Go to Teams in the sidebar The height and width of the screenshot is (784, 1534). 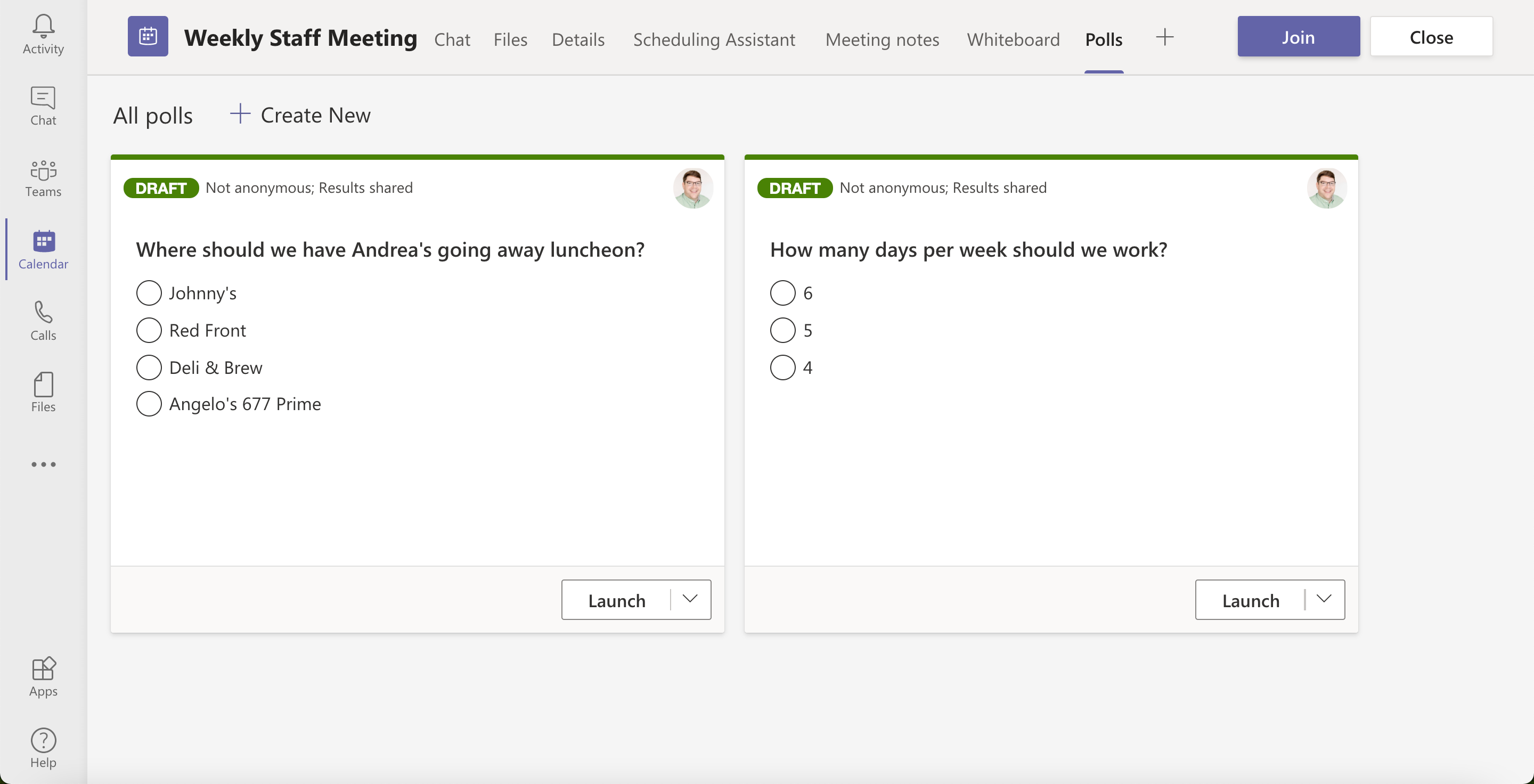point(43,178)
